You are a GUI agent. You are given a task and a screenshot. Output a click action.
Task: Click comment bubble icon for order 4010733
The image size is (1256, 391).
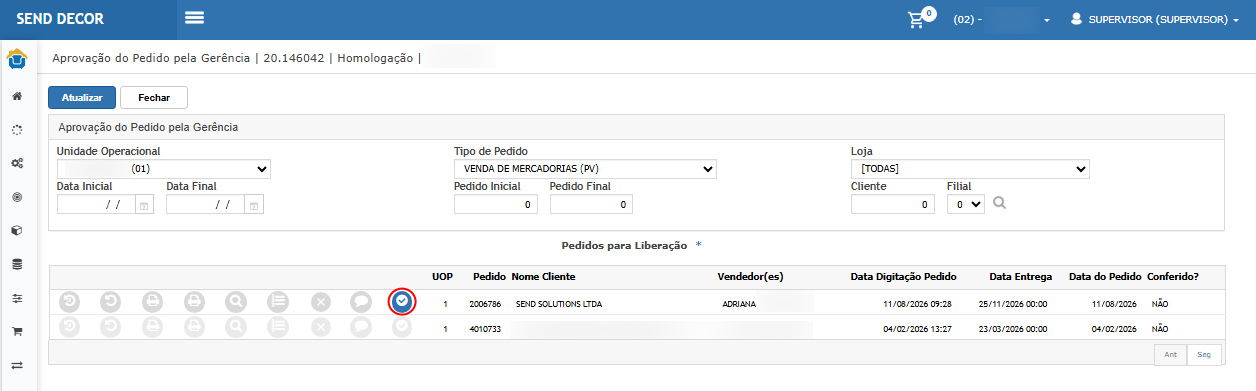(361, 326)
